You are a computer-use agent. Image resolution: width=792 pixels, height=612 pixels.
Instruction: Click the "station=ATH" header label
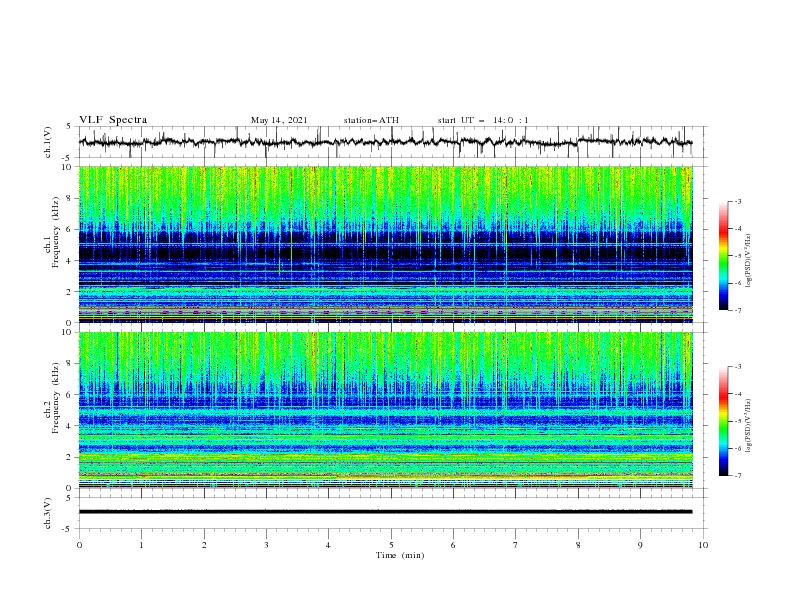click(x=371, y=120)
